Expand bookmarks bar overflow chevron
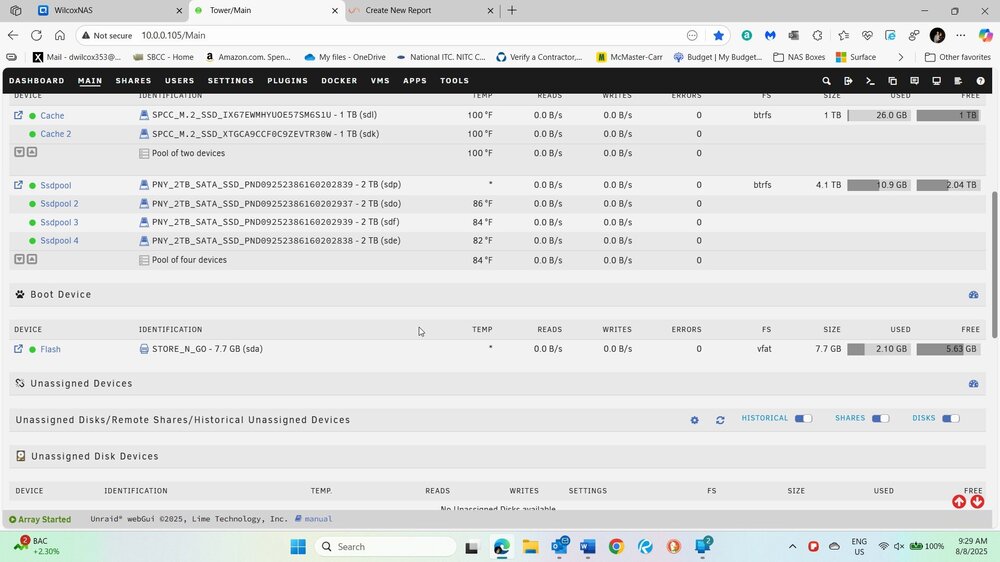Image resolution: width=1000 pixels, height=562 pixels. 901,57
